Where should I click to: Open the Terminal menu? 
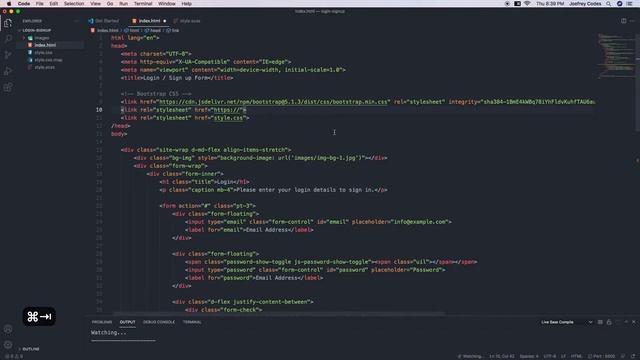tap(143, 4)
